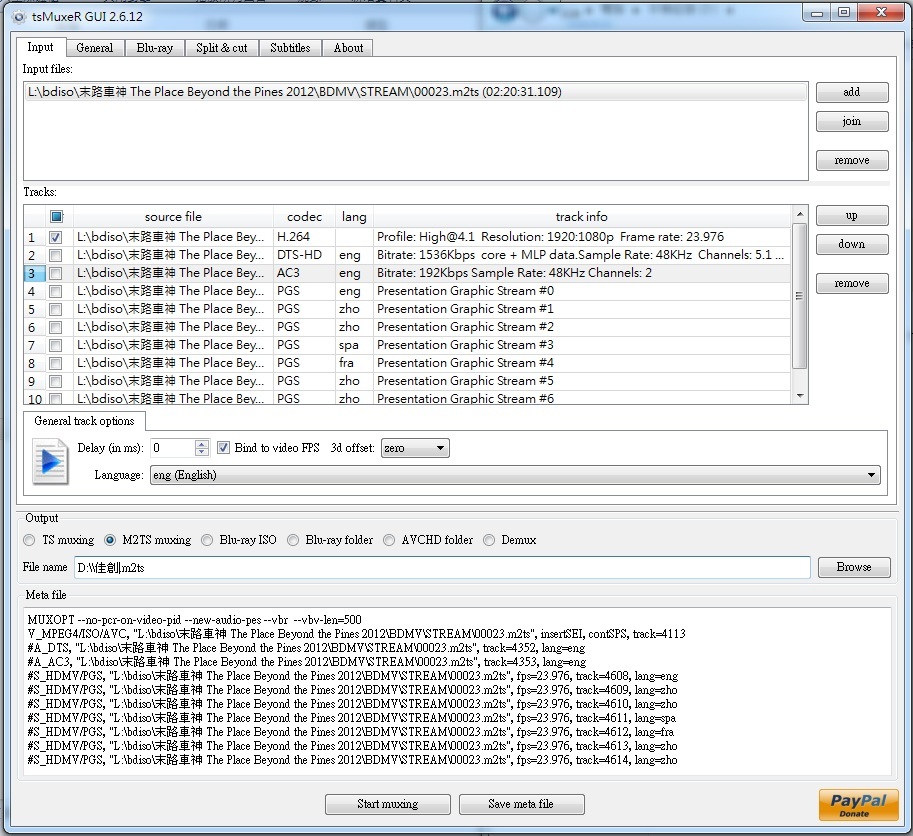Open the Blu-ray tab
This screenshot has height=836, width=913.
pos(155,48)
